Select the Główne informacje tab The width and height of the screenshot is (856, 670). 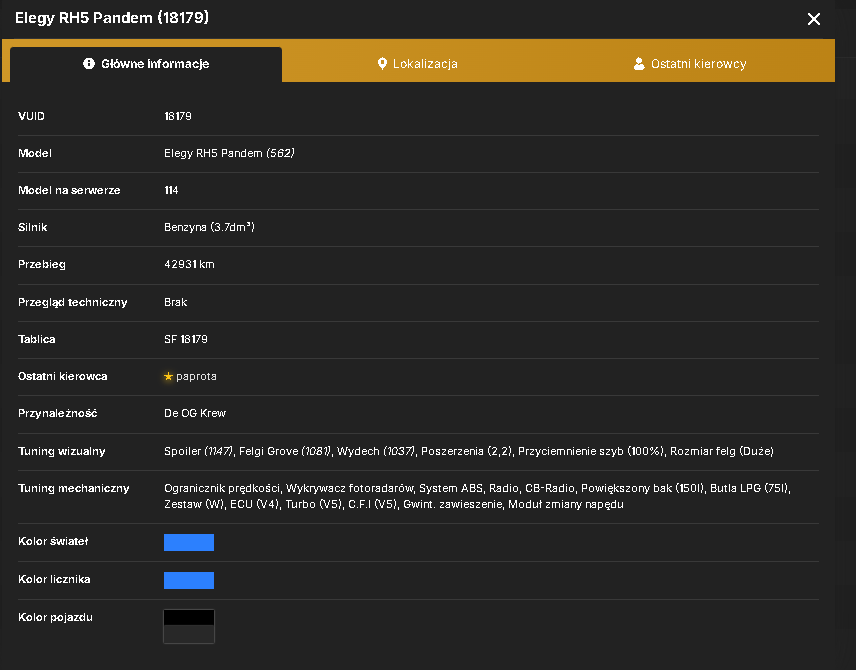click(x=146, y=64)
